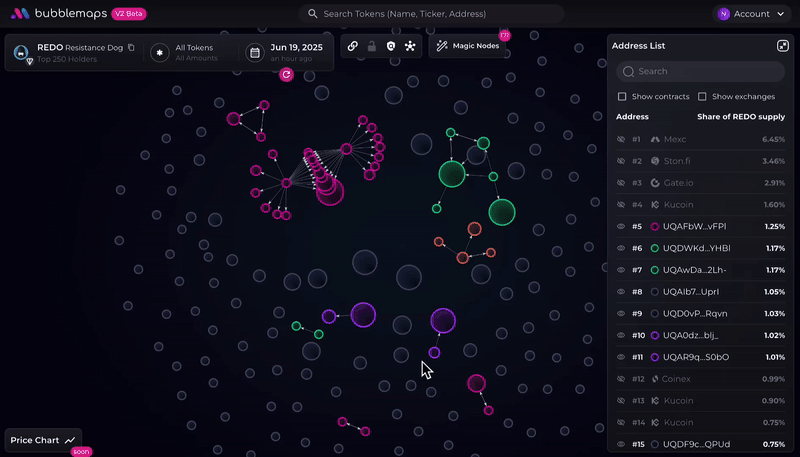Select the #4 Kucoin address row
The height and width of the screenshot is (457, 800).
click(701, 205)
